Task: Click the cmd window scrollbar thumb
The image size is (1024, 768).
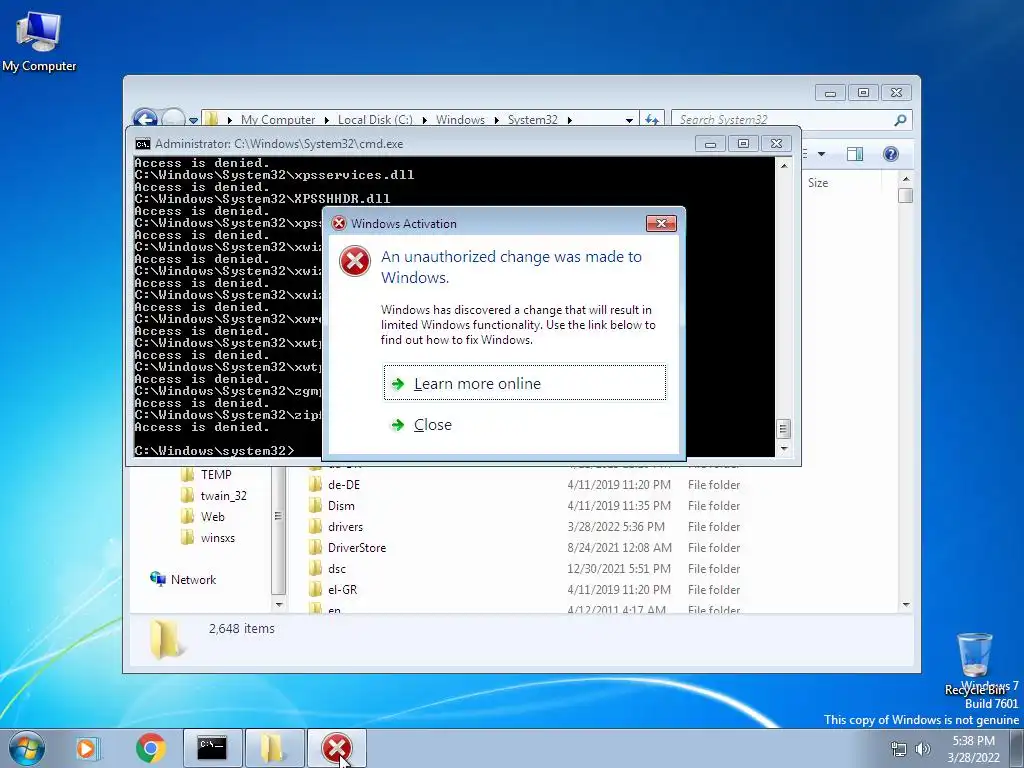Action: click(x=784, y=429)
